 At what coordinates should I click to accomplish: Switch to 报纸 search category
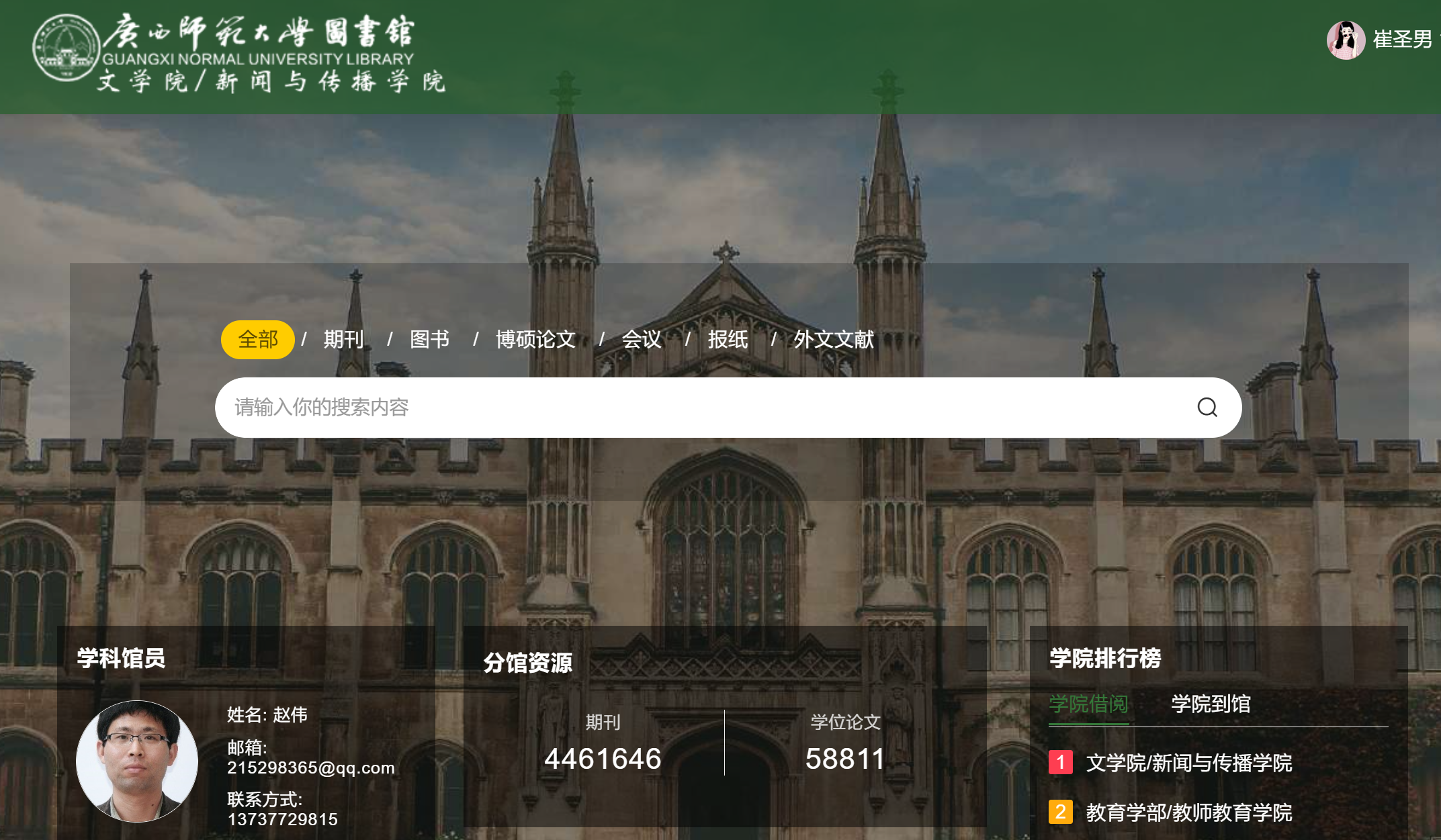[728, 340]
